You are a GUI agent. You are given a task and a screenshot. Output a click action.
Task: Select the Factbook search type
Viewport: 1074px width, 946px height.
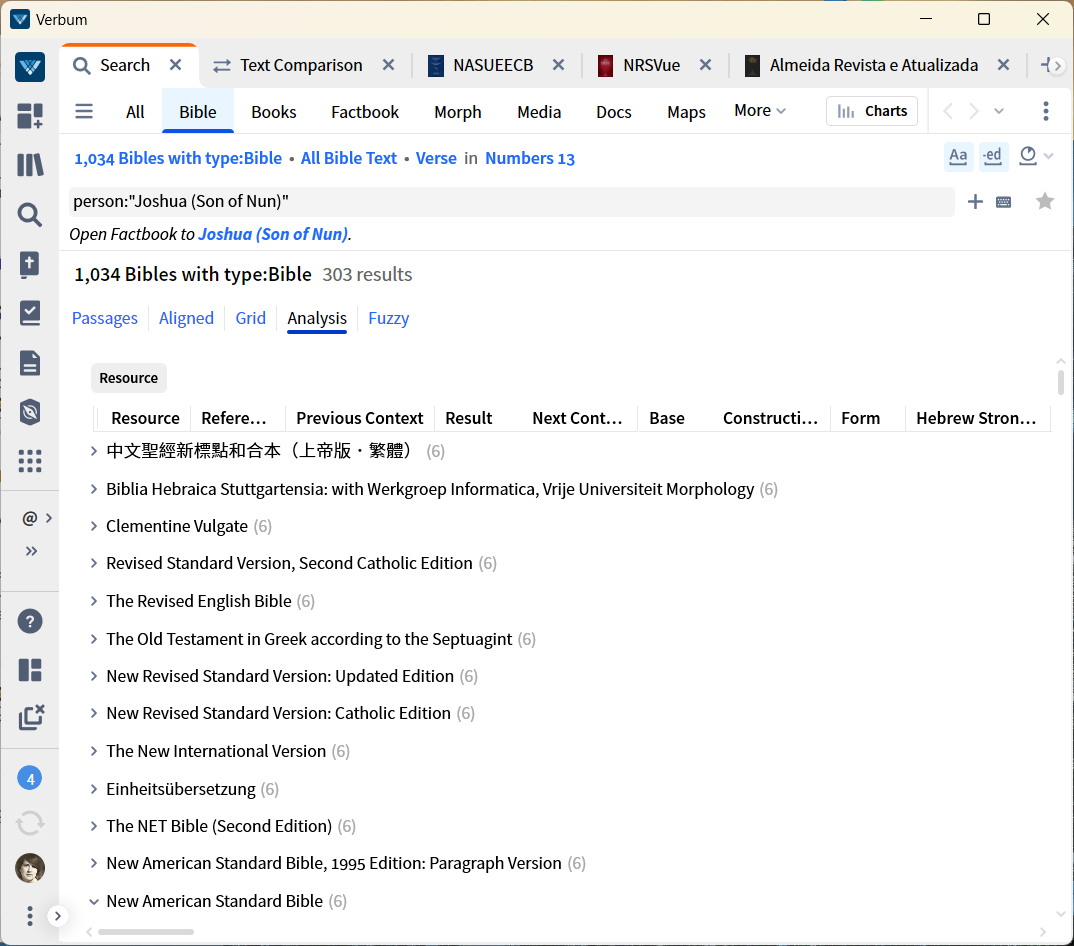(x=364, y=112)
